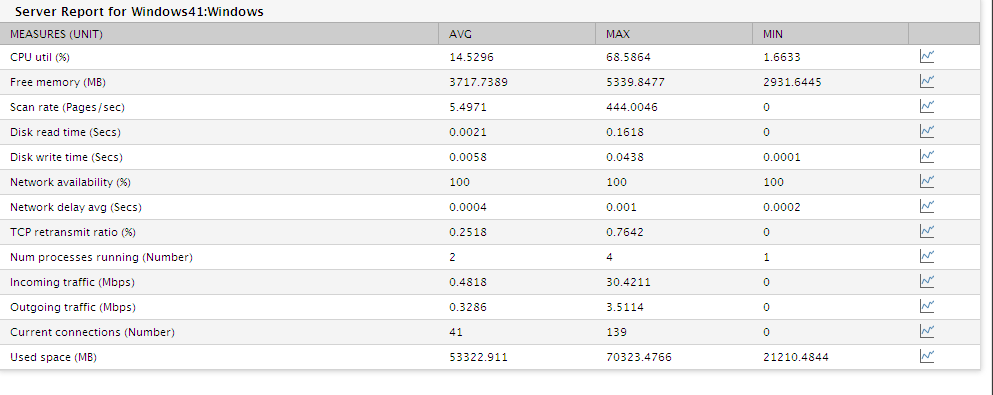This screenshot has height=395, width=993.
Task: Click CPU util average value 14.5296
Action: pyautogui.click(x=471, y=57)
